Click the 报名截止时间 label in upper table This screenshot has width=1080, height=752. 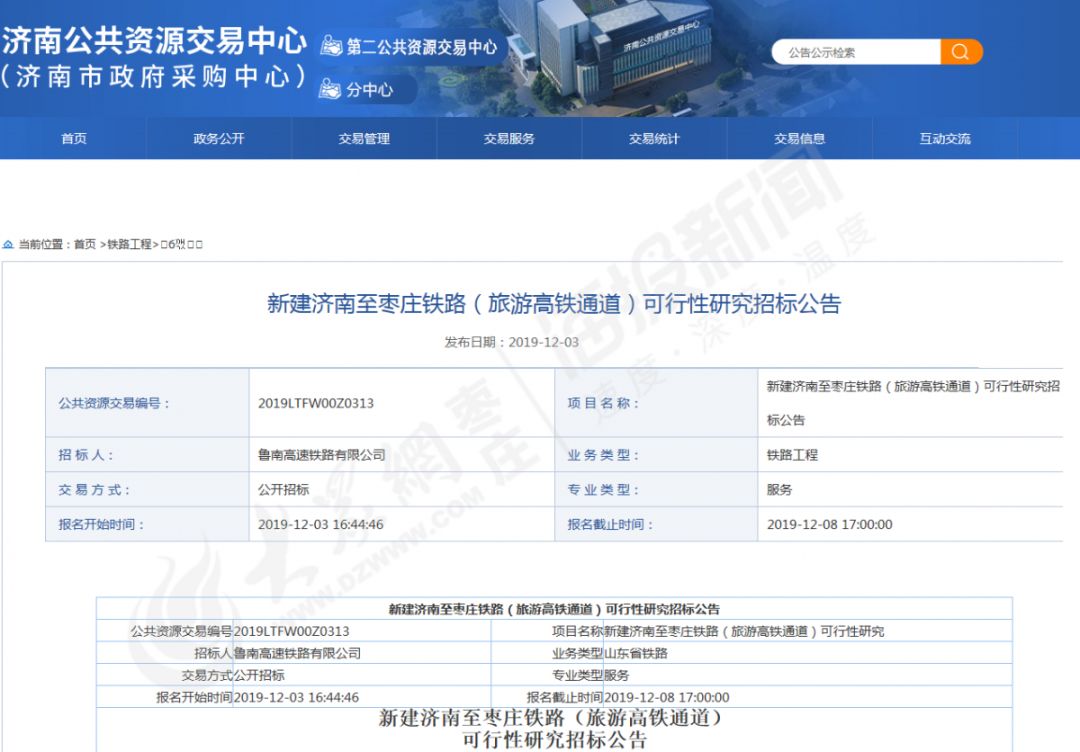610,525
